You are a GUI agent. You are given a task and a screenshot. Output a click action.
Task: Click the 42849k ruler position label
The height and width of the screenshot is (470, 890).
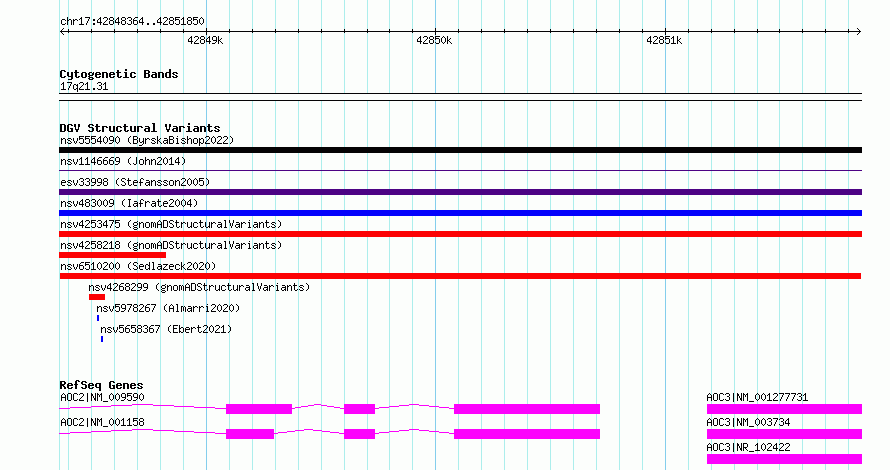point(205,41)
